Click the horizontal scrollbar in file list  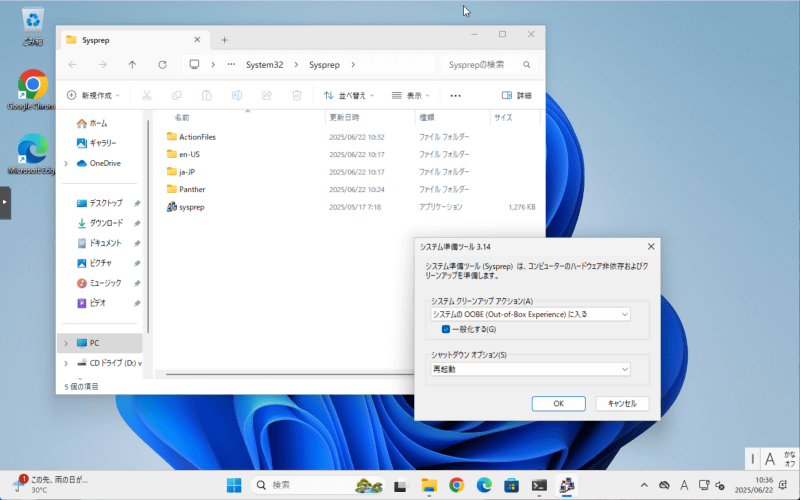291,374
